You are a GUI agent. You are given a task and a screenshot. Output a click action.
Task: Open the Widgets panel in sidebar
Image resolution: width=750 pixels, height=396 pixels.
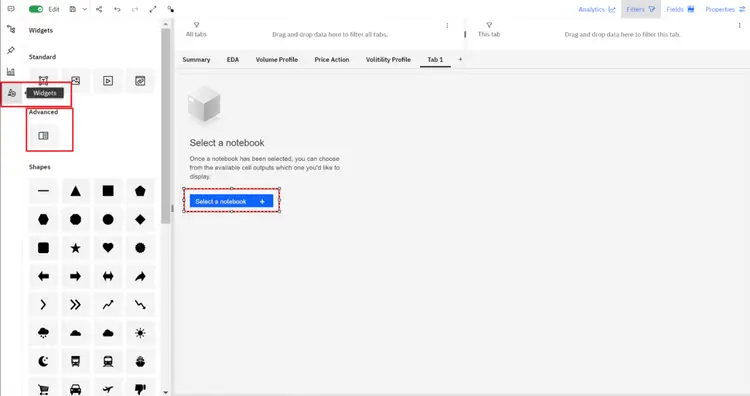(x=12, y=93)
